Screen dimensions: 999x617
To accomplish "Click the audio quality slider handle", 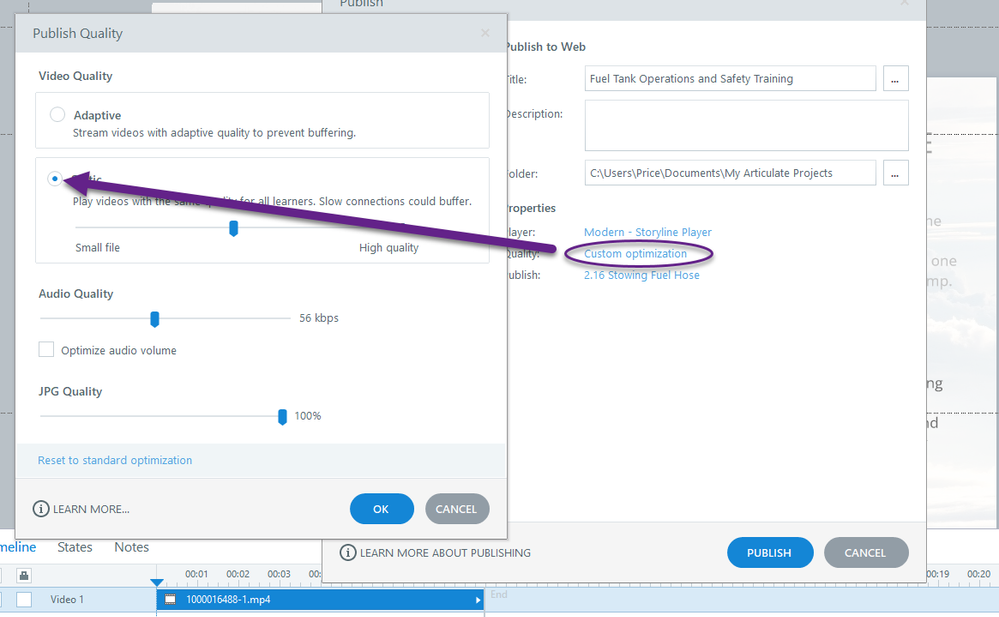I will [154, 319].
